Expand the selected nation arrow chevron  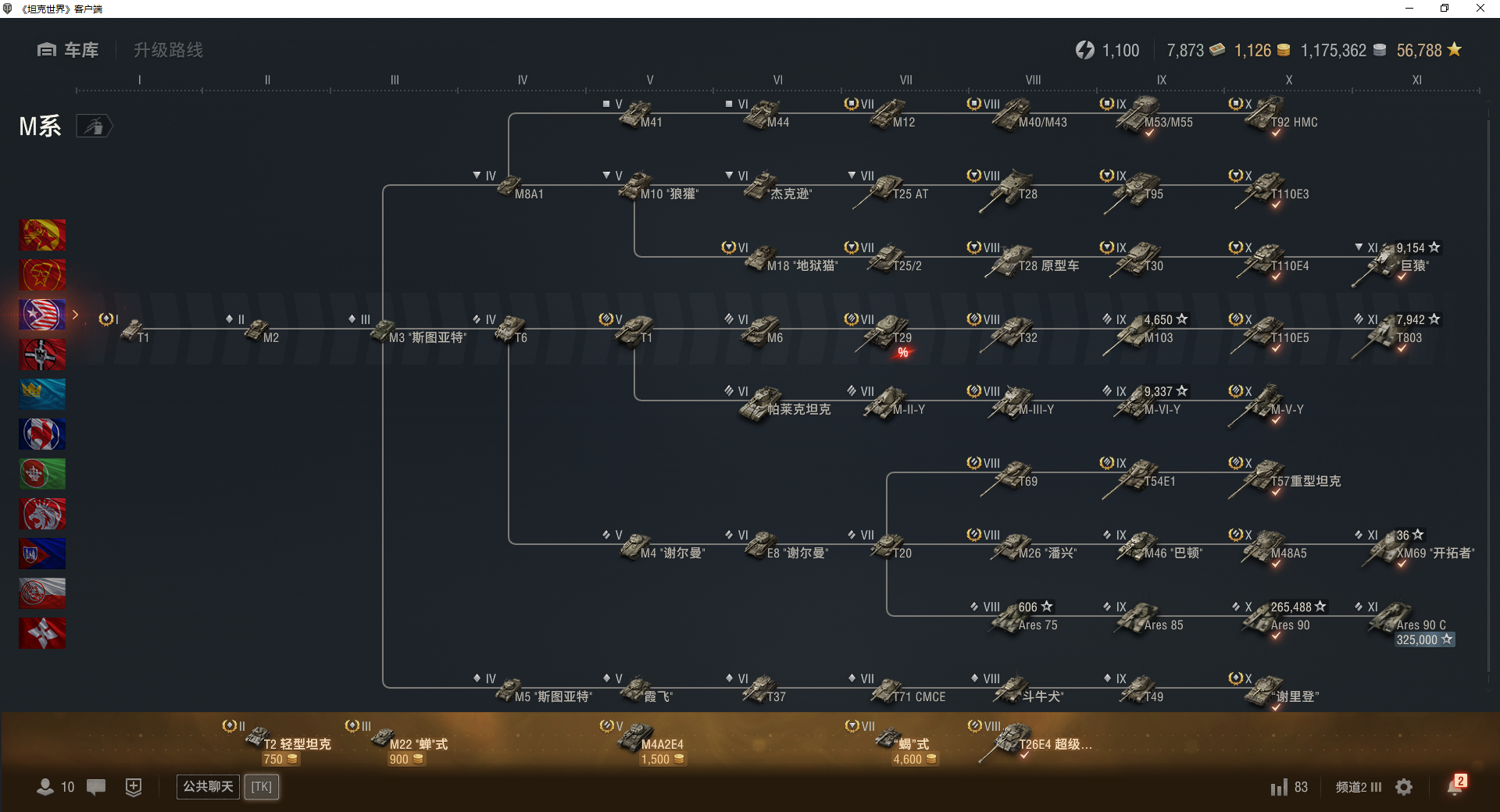(76, 315)
